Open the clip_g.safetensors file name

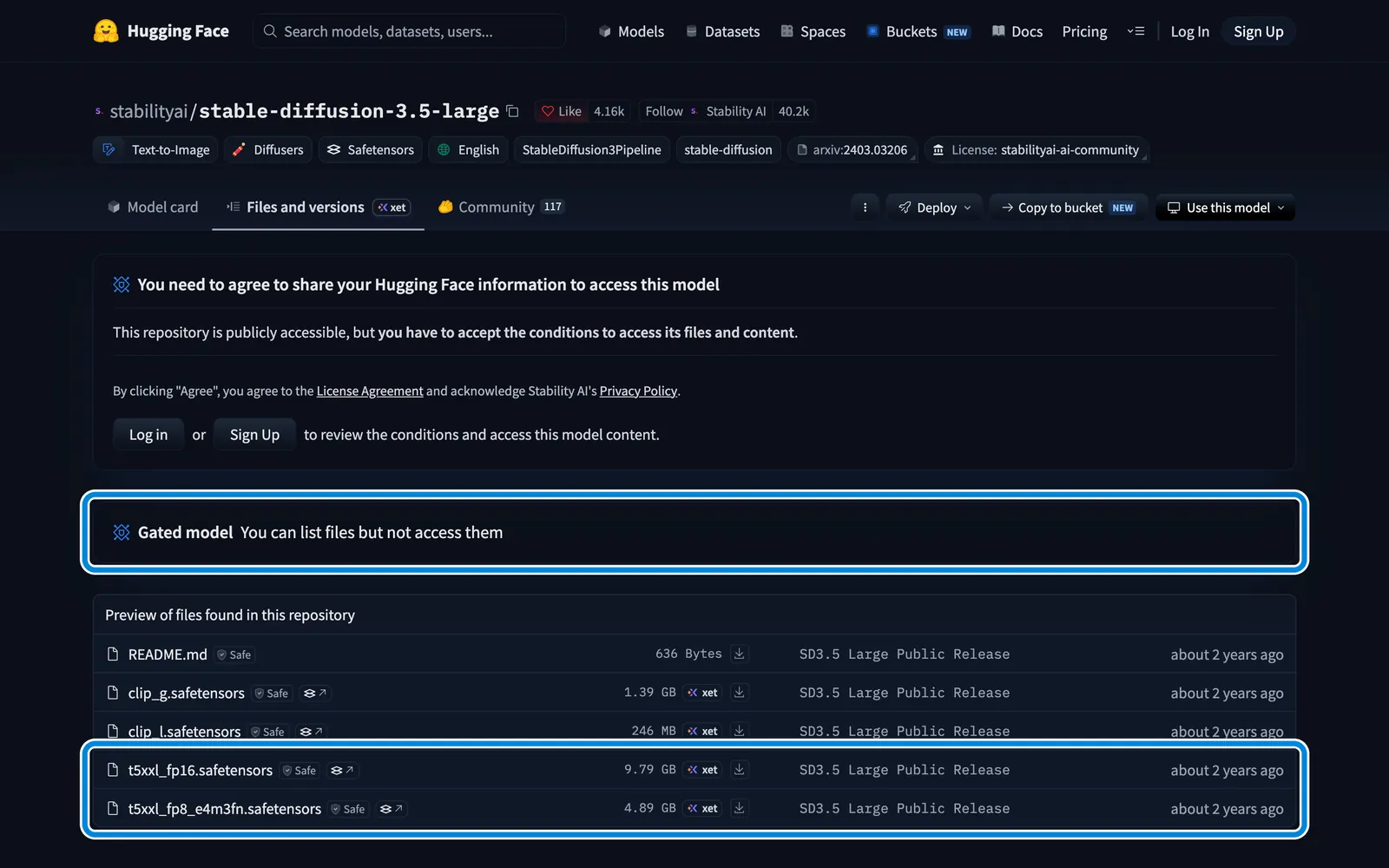(x=187, y=693)
